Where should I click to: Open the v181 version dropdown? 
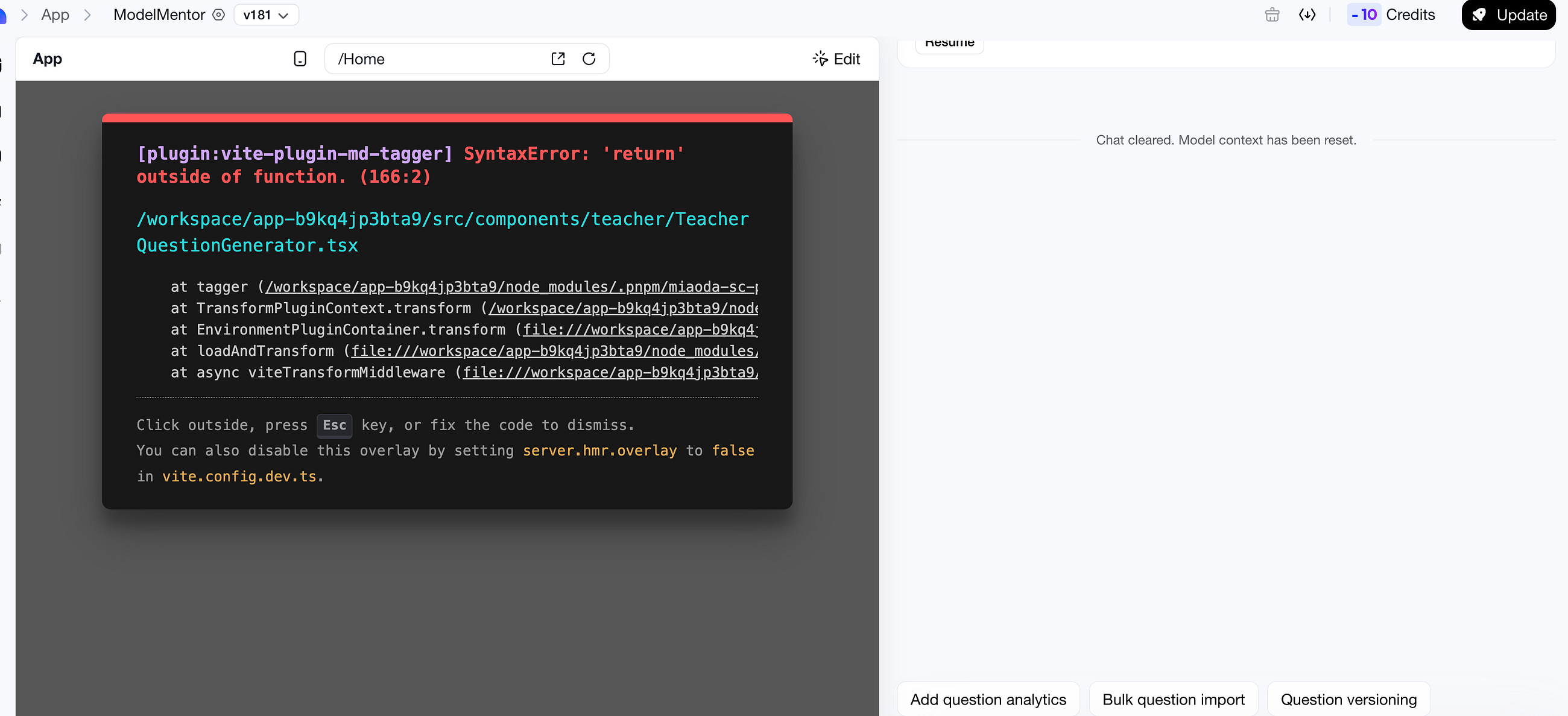point(266,14)
